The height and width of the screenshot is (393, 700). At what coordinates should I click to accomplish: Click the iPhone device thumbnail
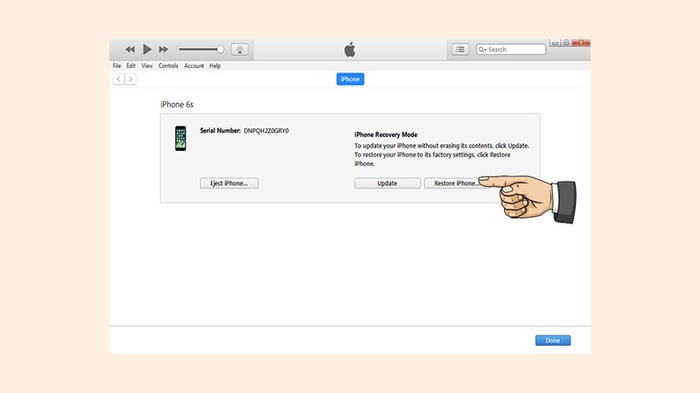pos(180,138)
